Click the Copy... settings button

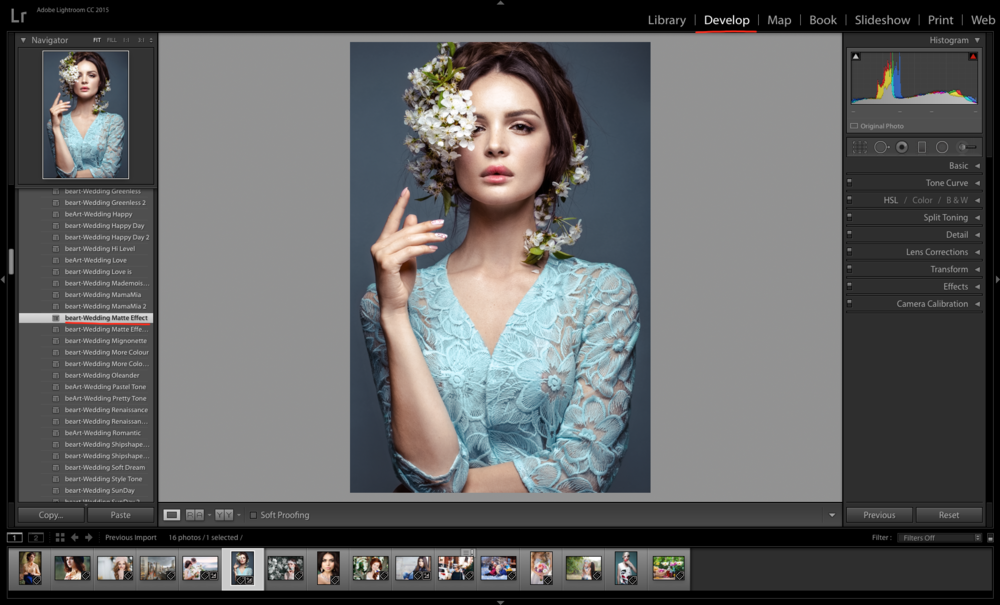click(51, 515)
